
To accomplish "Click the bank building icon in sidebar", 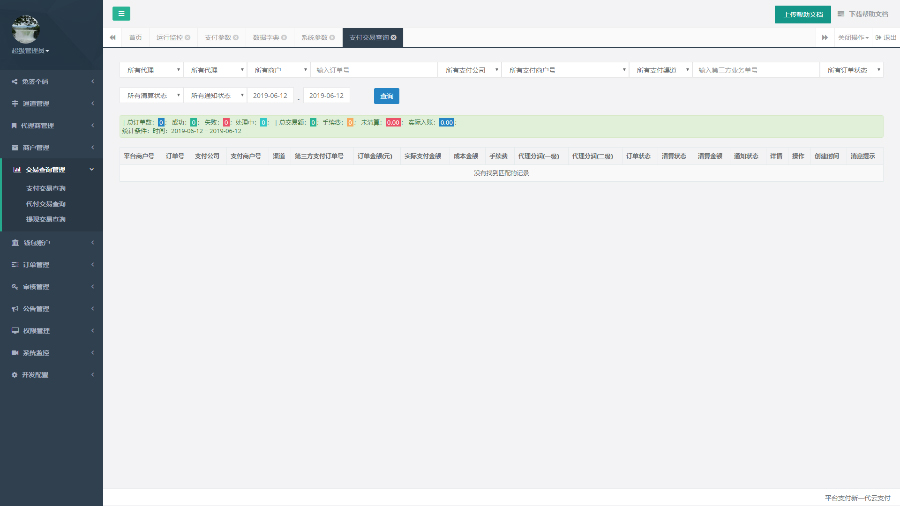I will click(x=15, y=243).
